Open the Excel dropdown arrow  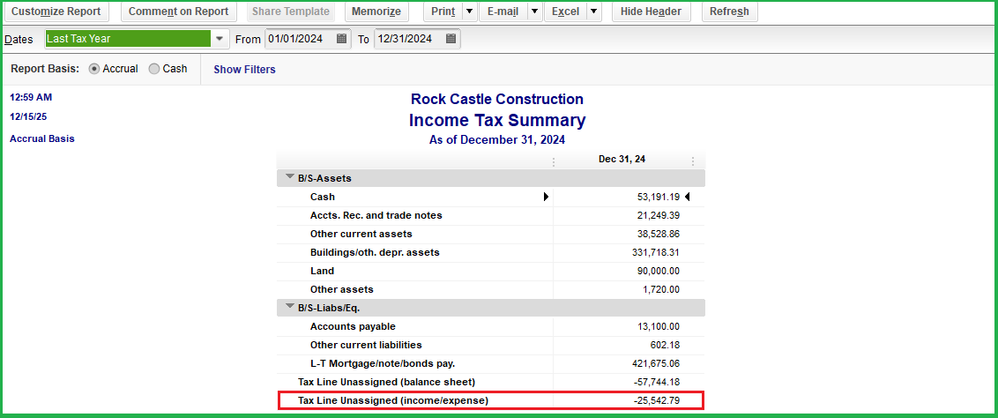(x=593, y=11)
